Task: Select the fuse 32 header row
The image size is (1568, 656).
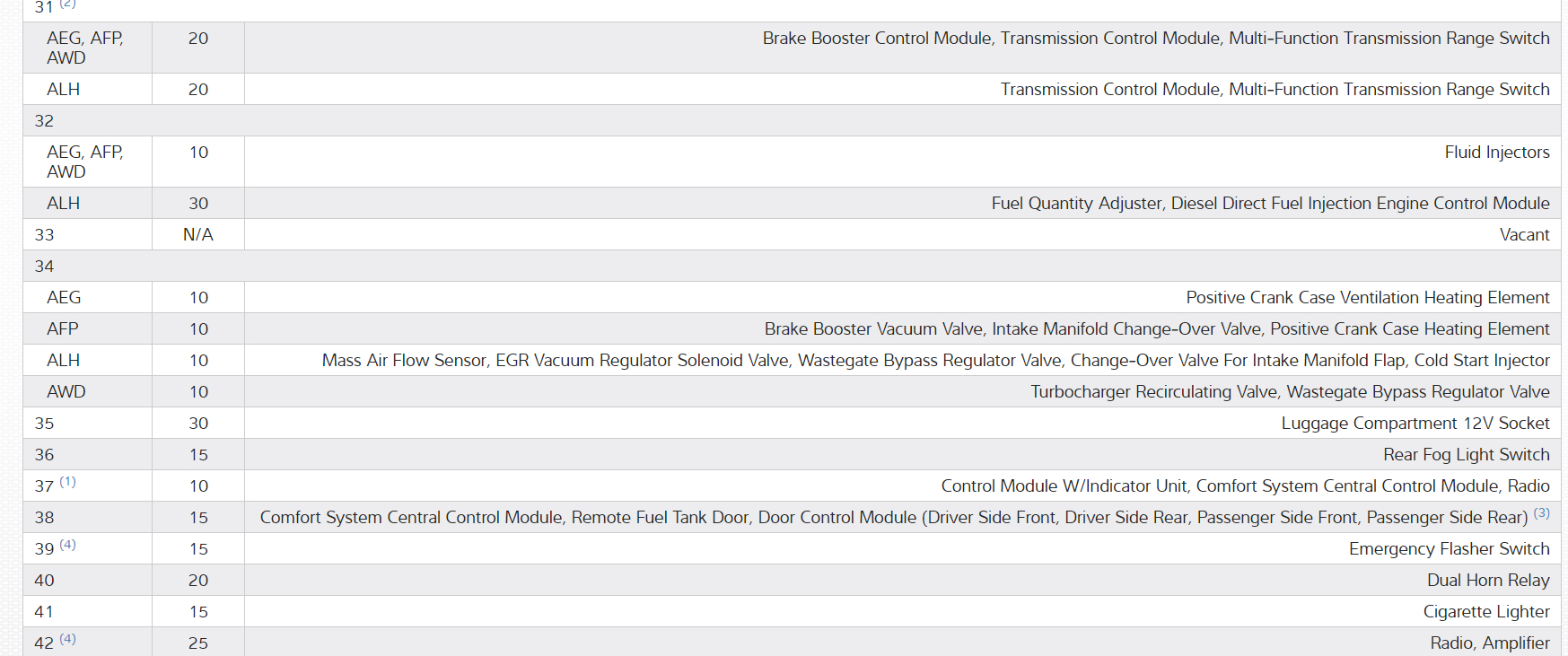Action: (x=44, y=121)
